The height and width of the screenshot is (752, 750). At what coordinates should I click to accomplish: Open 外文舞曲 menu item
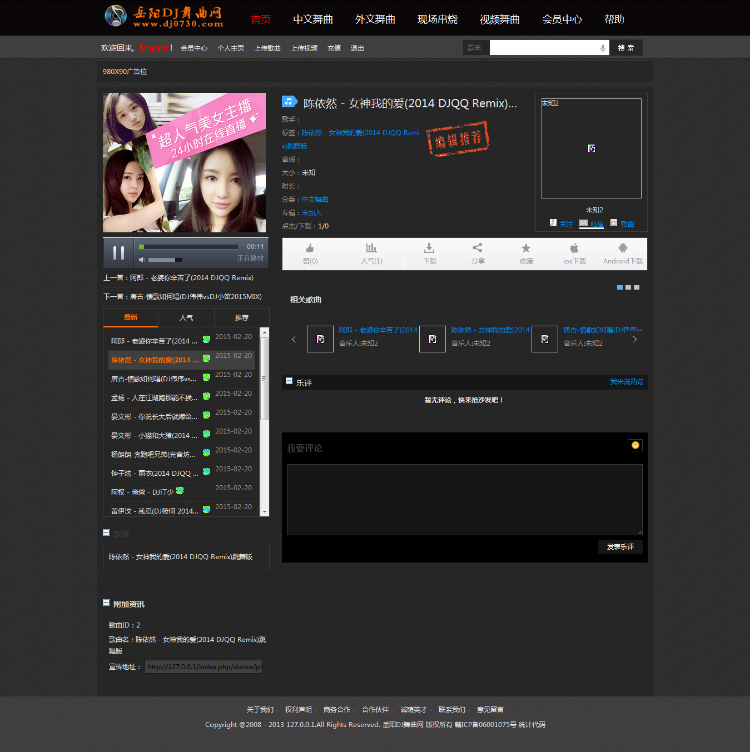coord(375,19)
